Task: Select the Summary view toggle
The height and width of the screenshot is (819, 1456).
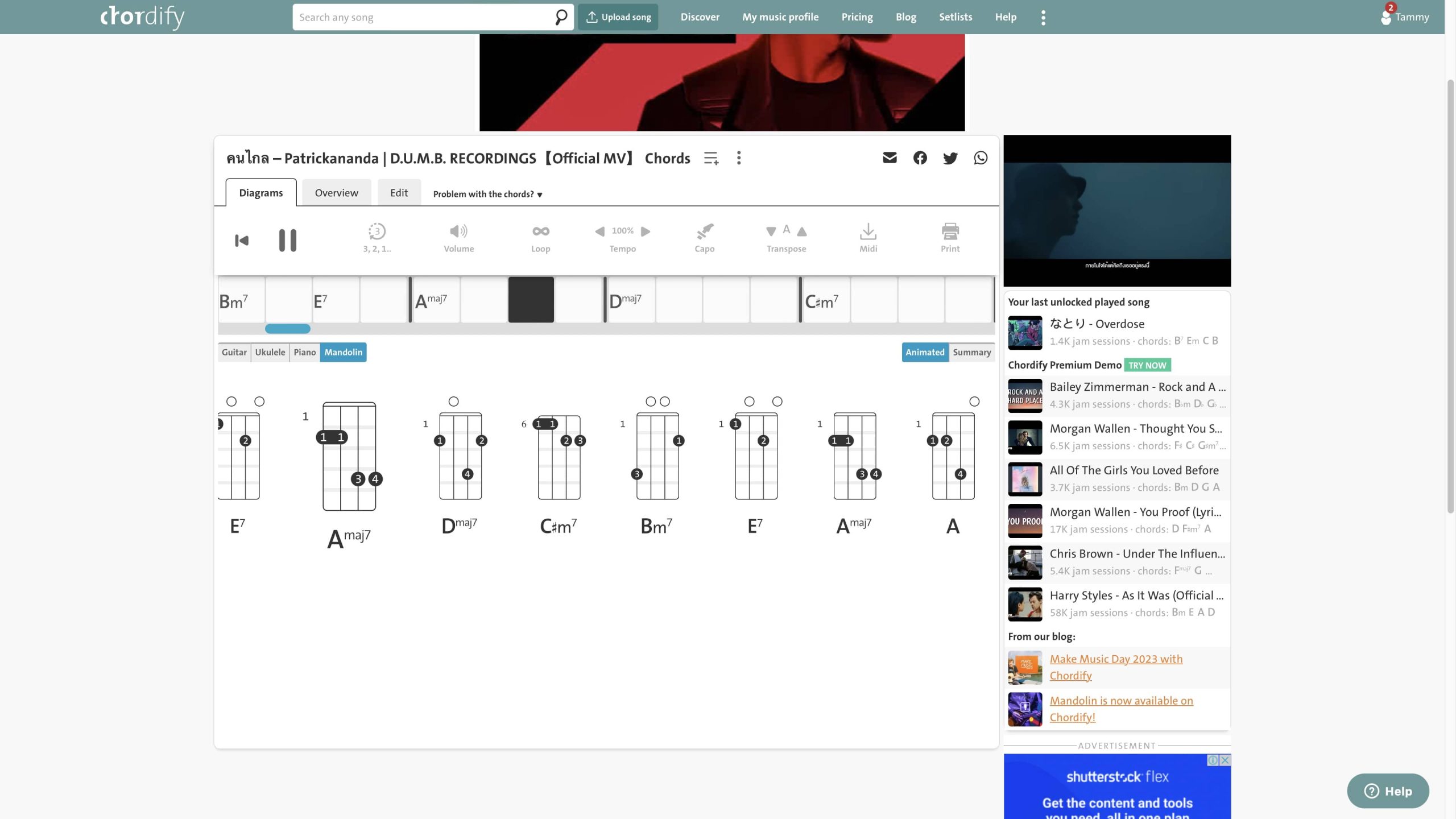Action: coord(971,352)
